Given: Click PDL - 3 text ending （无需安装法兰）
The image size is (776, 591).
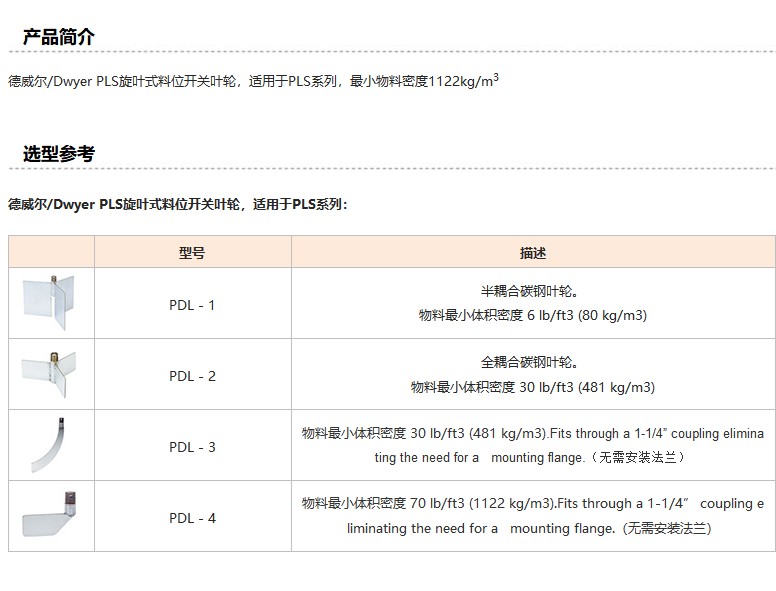Looking at the screenshot, I should pos(531,457).
